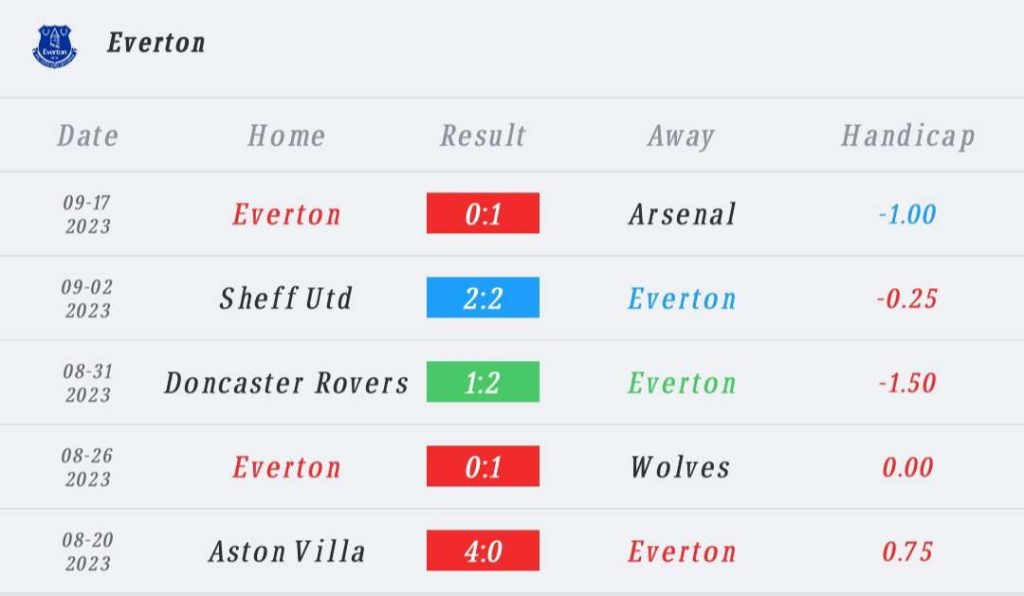Select the 09-17 2023 match date
The height and width of the screenshot is (596, 1024).
coord(88,214)
